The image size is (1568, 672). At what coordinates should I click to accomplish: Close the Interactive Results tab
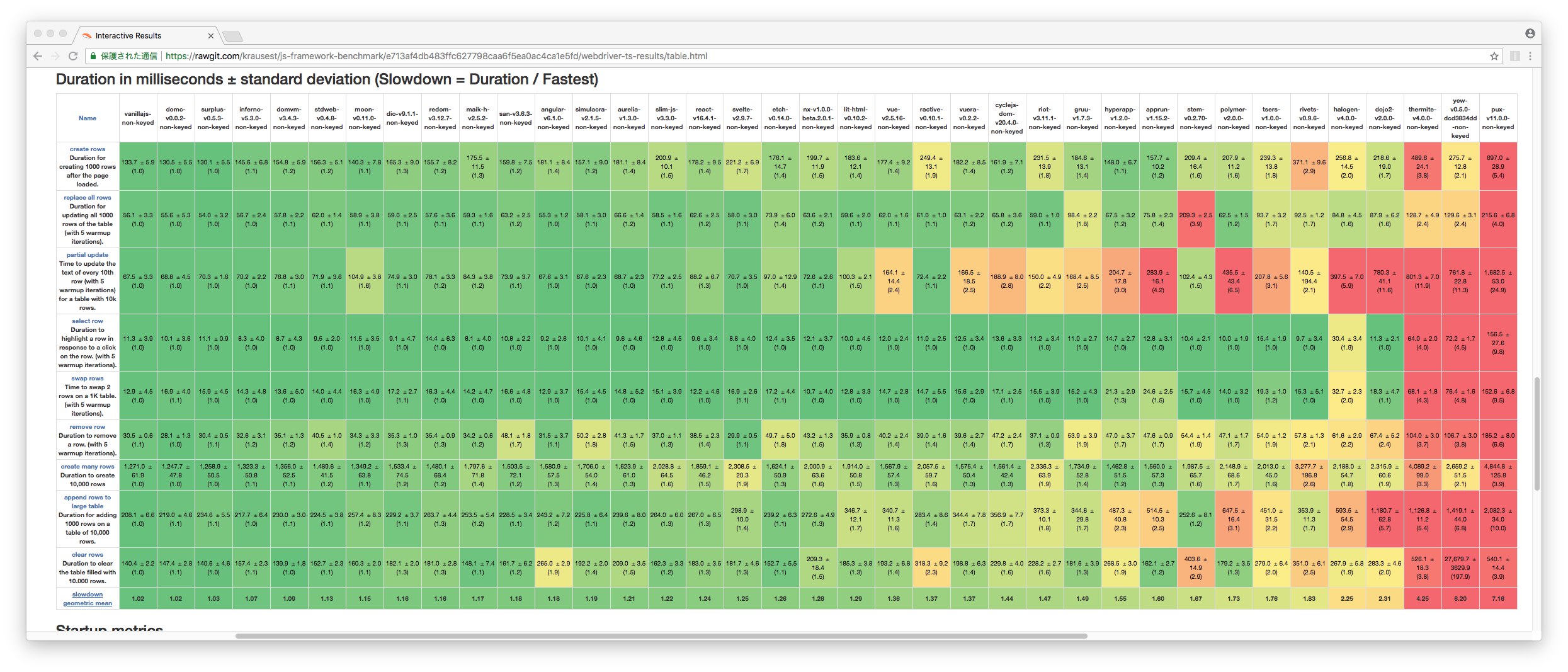tap(210, 36)
